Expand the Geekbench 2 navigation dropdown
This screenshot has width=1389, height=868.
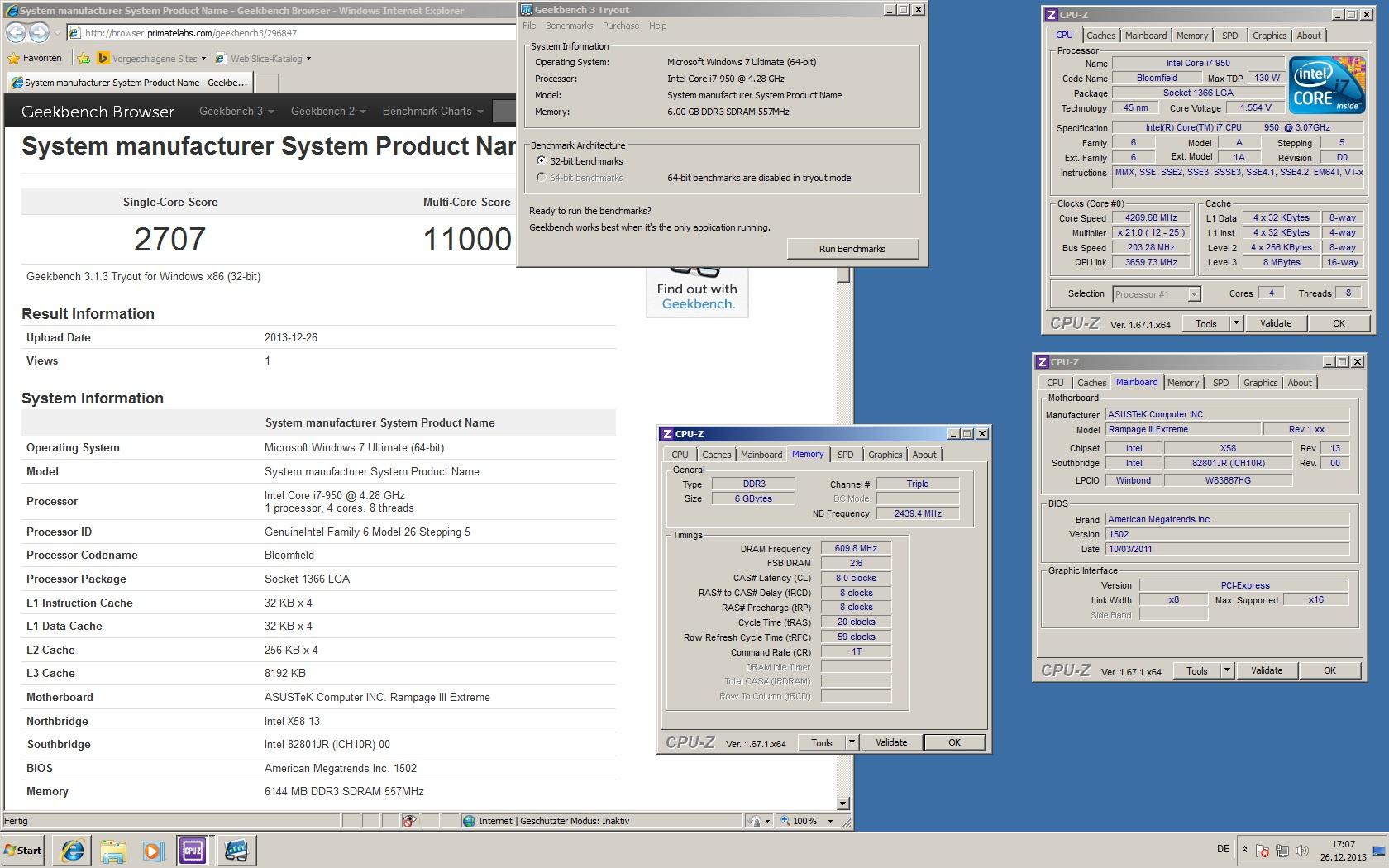click(327, 111)
